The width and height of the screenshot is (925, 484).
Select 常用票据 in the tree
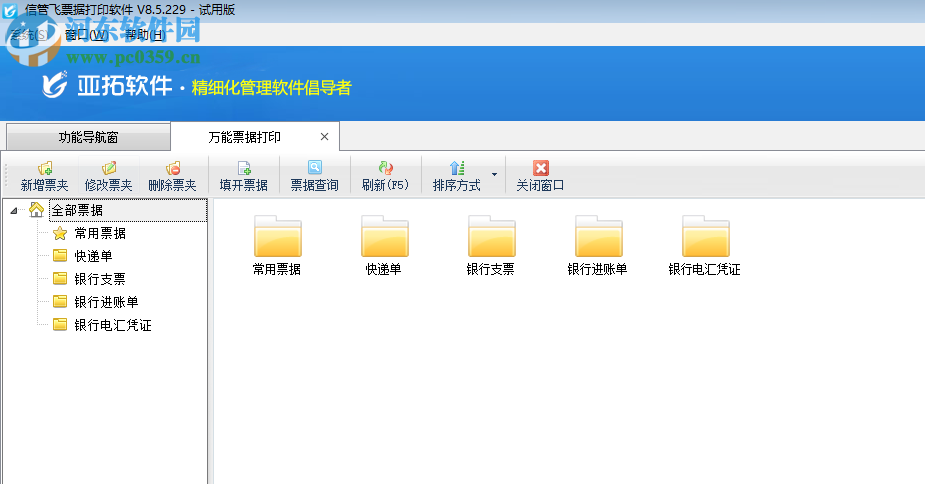[100, 233]
